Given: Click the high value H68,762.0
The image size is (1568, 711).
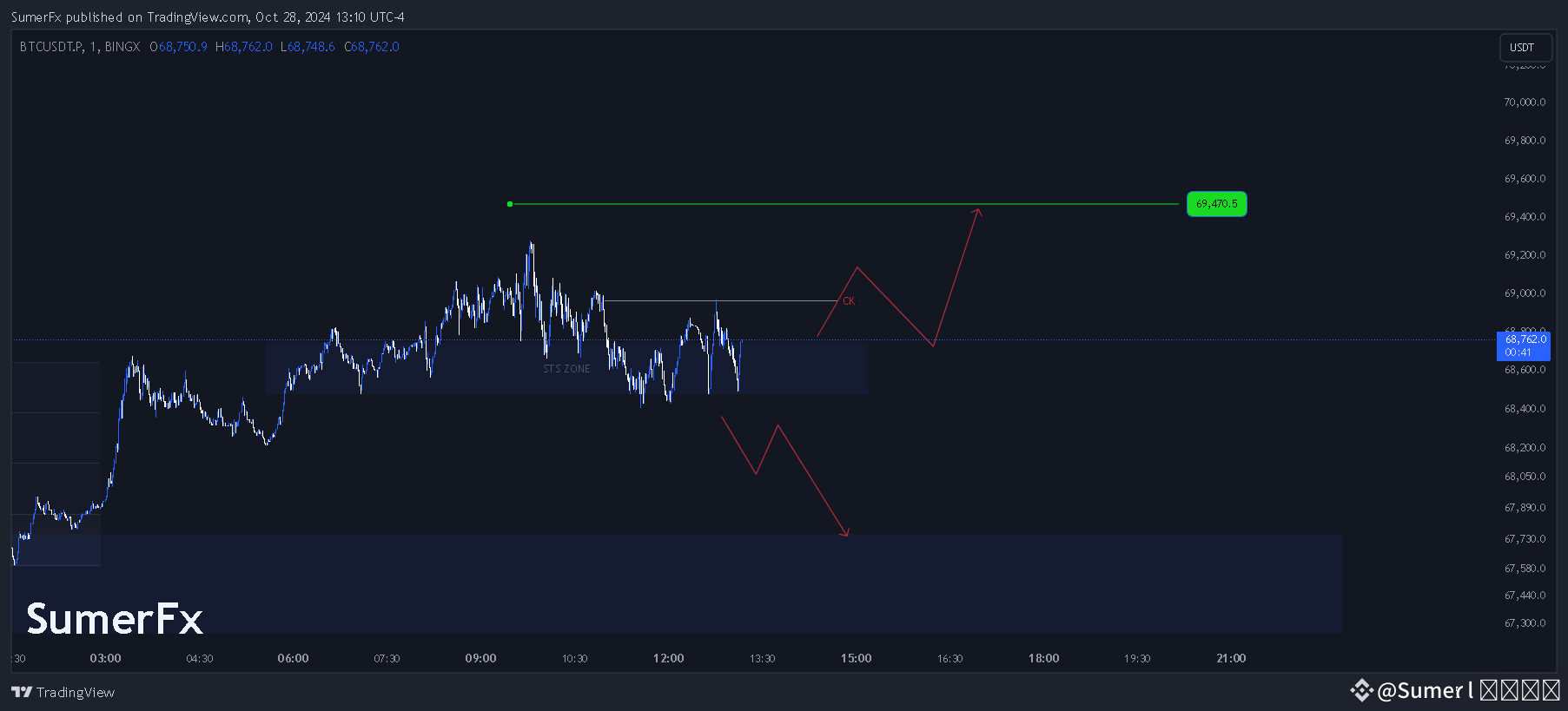Looking at the screenshot, I should click(x=244, y=47).
